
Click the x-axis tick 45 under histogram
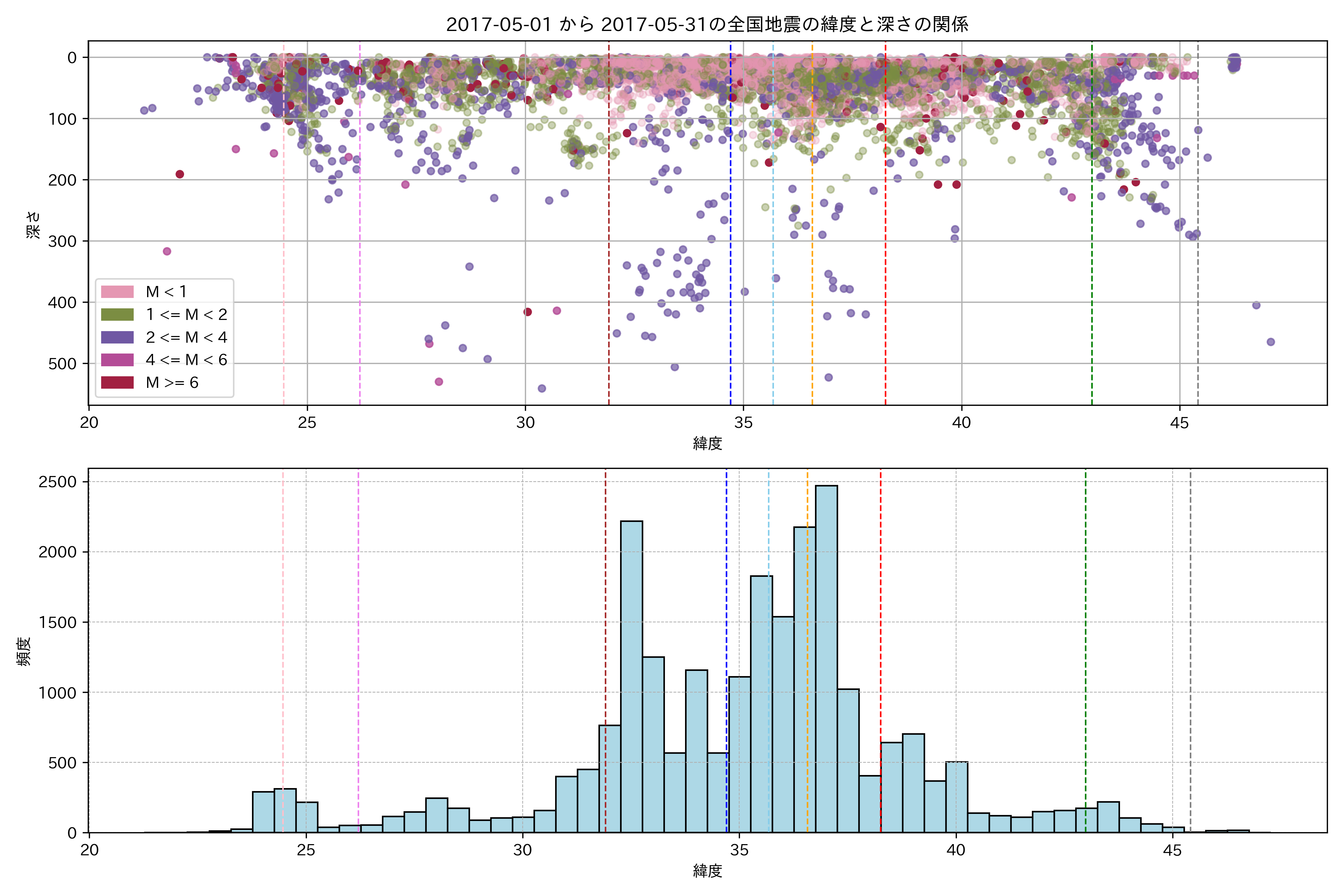coord(1172,850)
